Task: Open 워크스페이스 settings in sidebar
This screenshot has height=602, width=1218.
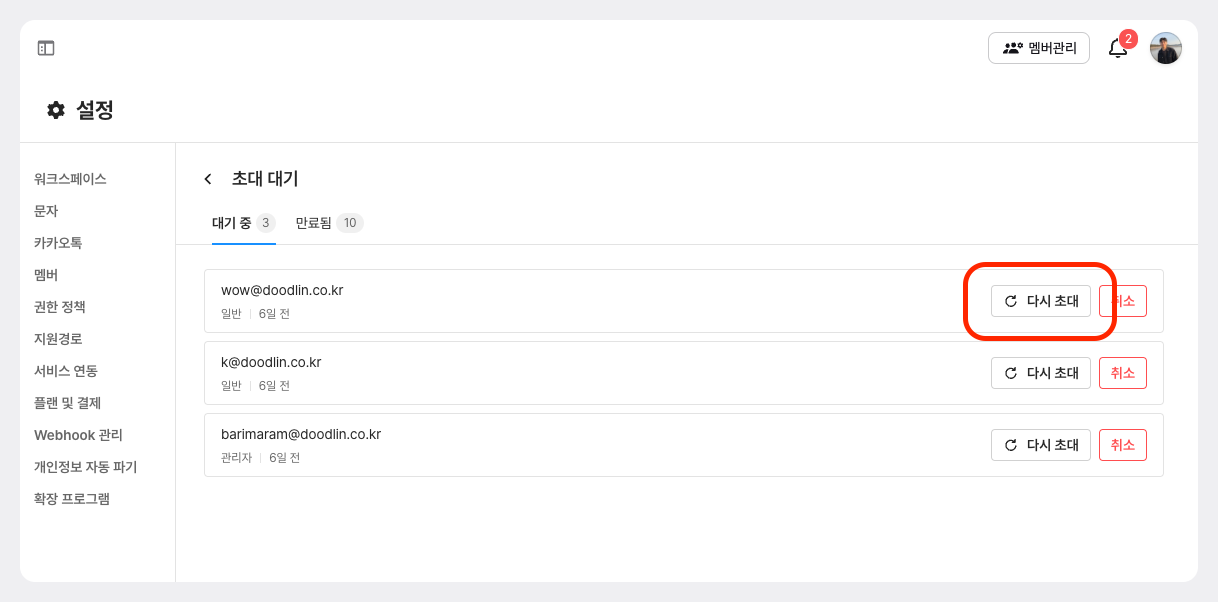Action: [x=70, y=179]
